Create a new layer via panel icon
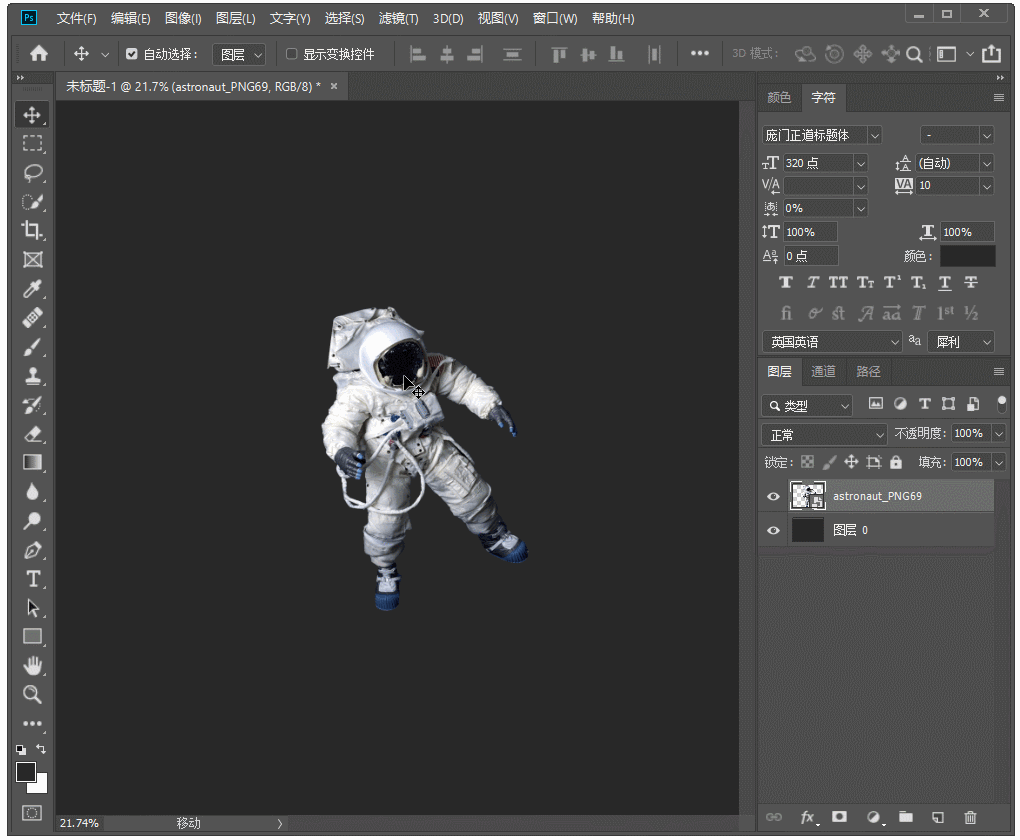The width and height of the screenshot is (1020, 840). coord(938,817)
